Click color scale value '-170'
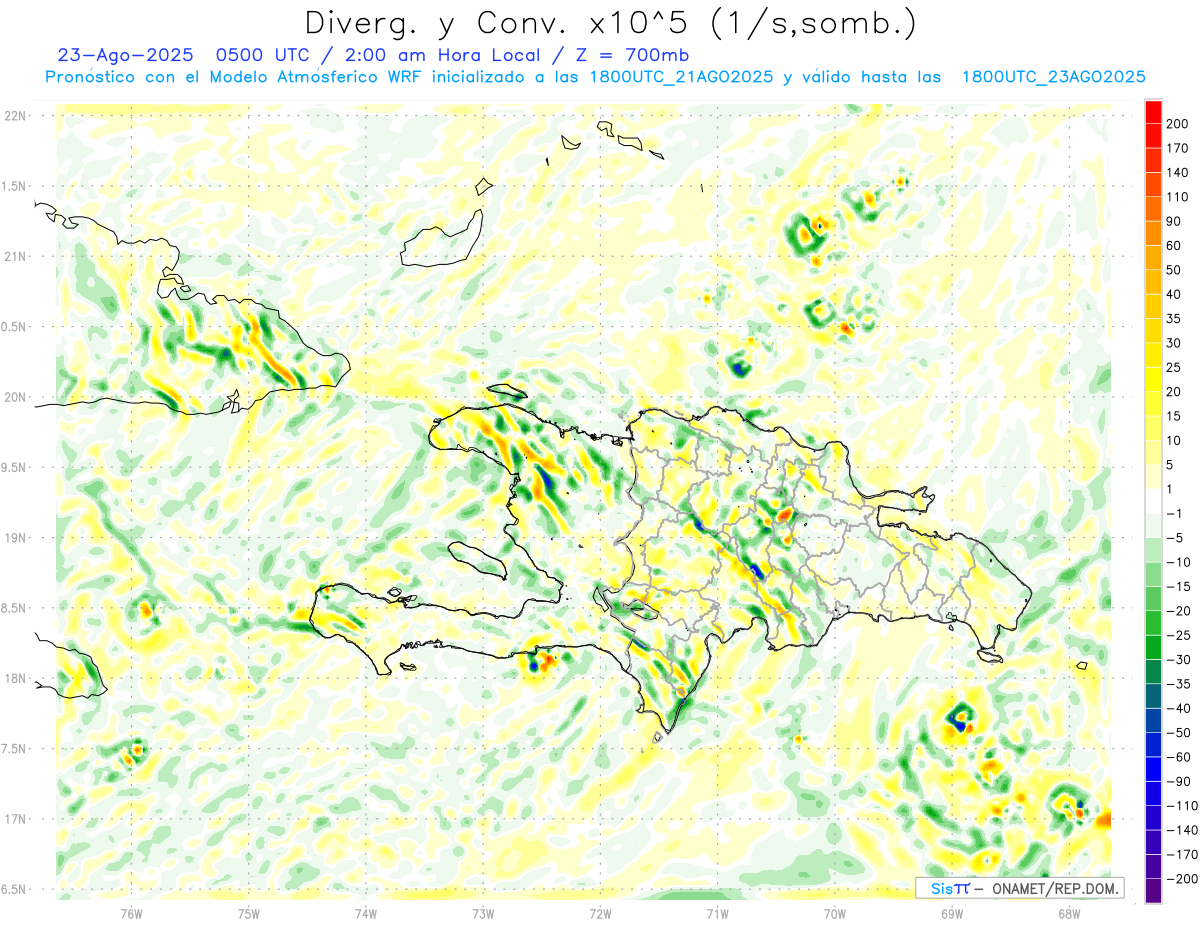Viewport: 1200px width, 927px height. coord(1182,855)
